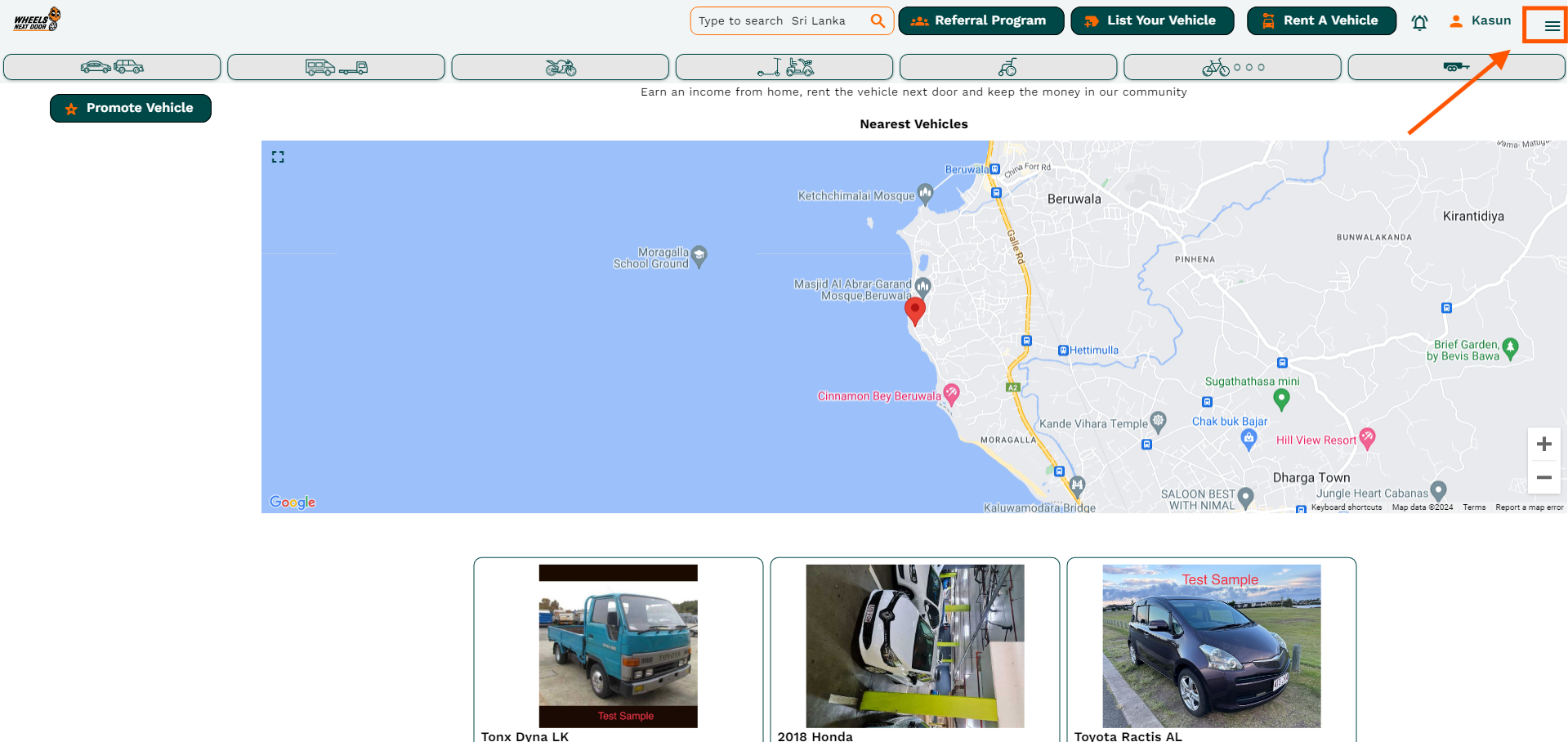Open the notifications bell

pos(1419,22)
